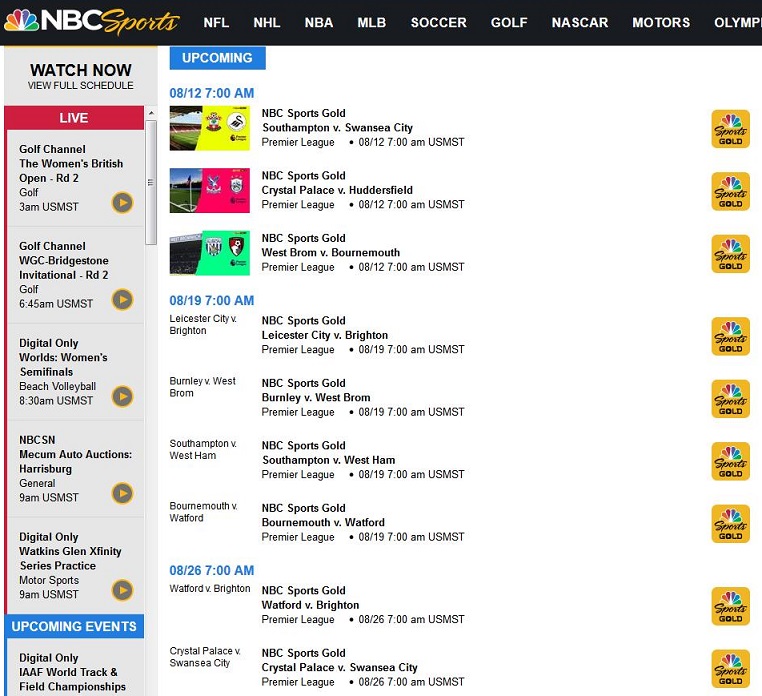The width and height of the screenshot is (762, 696).
Task: Open Crystal Palace v. Huddersfield match title
Action: [x=337, y=190]
